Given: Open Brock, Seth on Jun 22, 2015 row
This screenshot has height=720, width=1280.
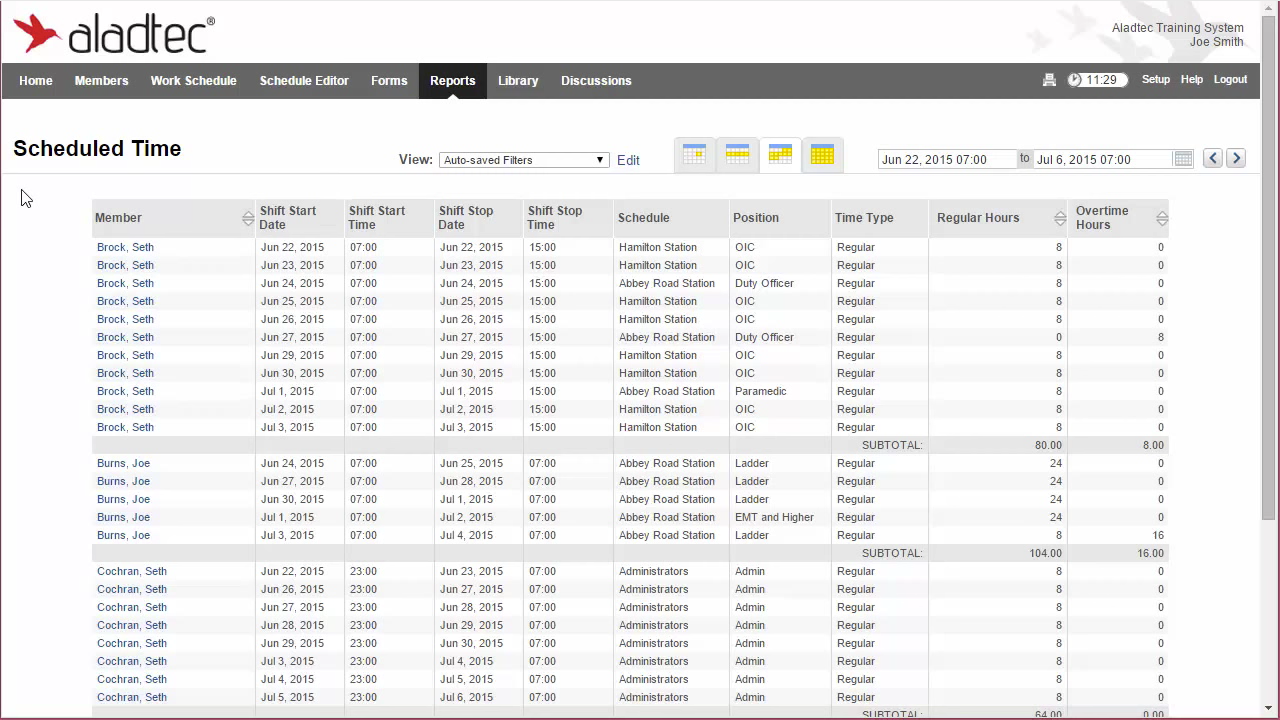Looking at the screenshot, I should (x=125, y=247).
